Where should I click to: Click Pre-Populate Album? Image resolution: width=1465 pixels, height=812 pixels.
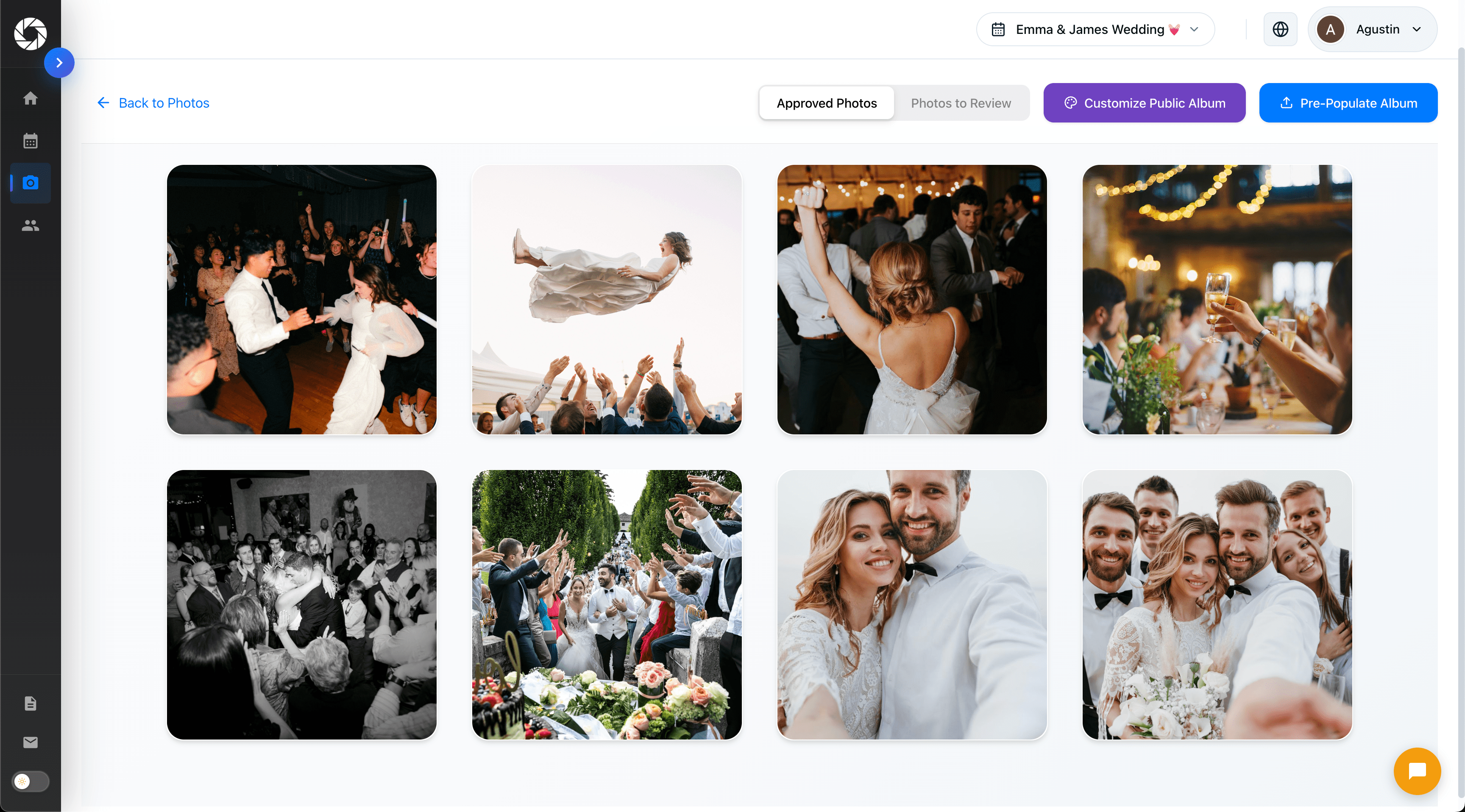1348,103
